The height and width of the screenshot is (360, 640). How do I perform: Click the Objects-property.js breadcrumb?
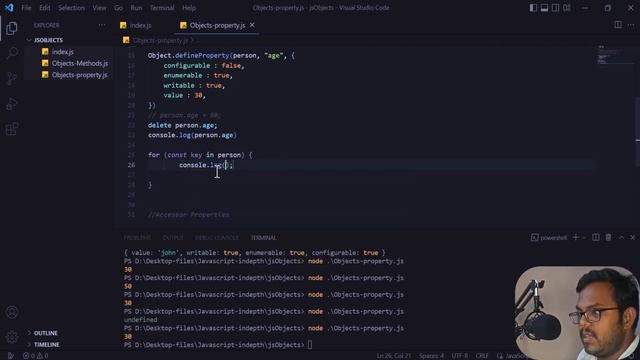(x=160, y=40)
